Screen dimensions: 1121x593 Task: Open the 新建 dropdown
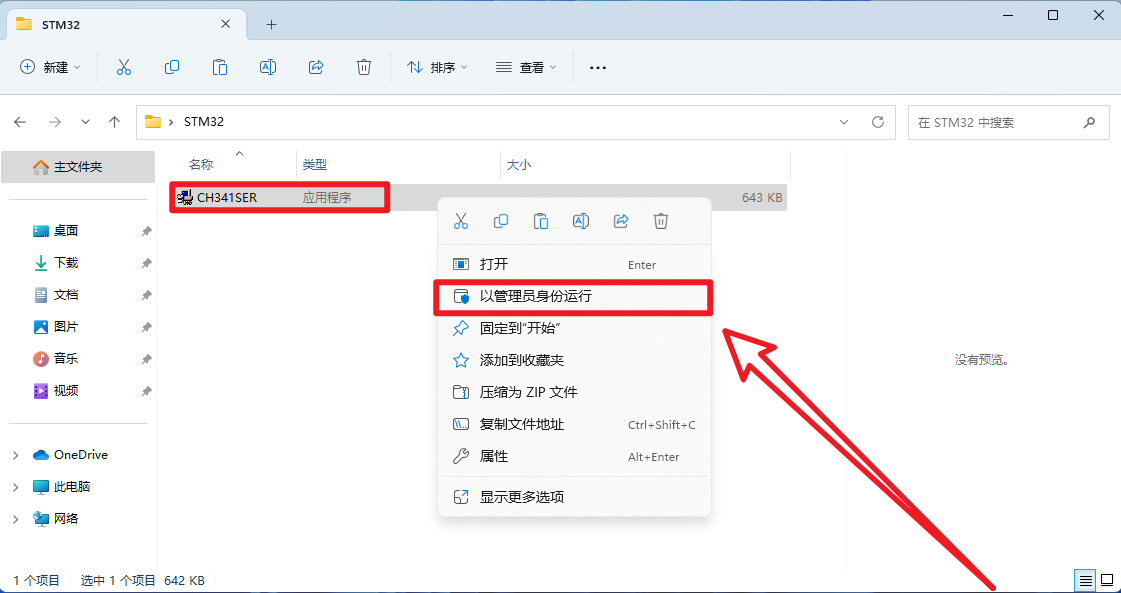point(50,67)
